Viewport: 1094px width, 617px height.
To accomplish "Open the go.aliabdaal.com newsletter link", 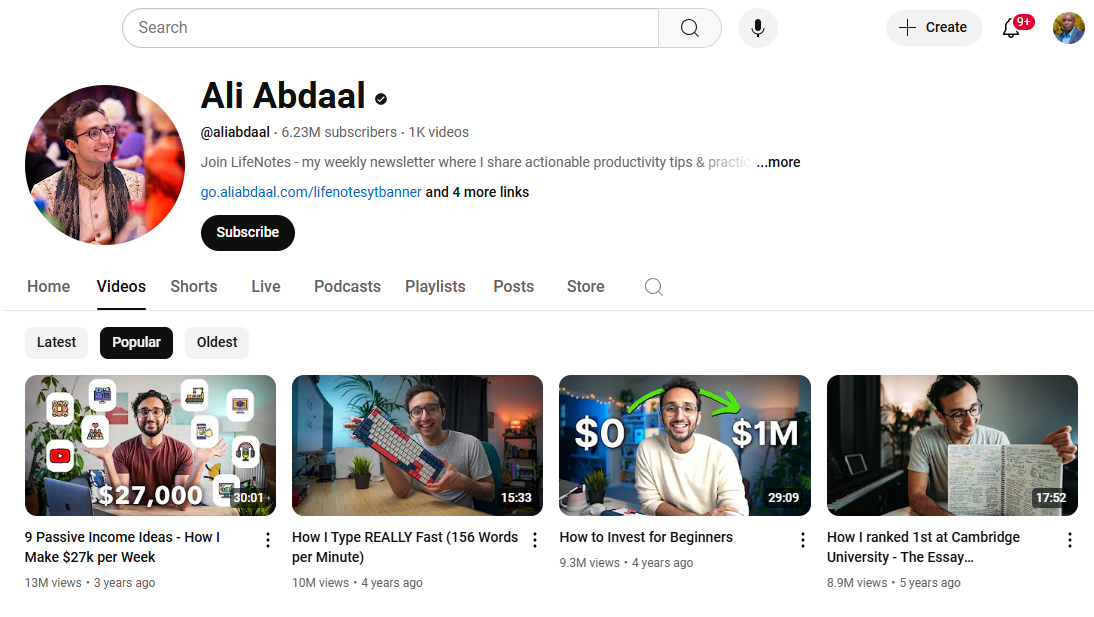I will (311, 192).
